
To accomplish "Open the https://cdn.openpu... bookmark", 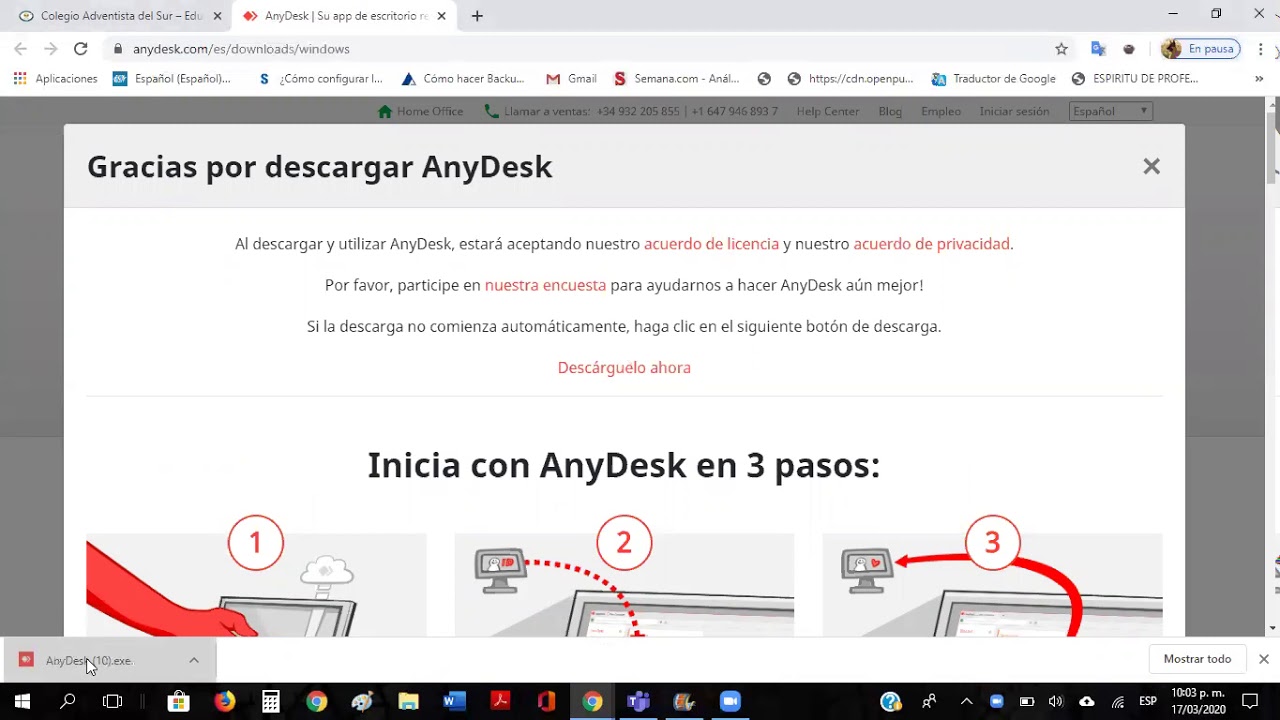I will point(850,78).
